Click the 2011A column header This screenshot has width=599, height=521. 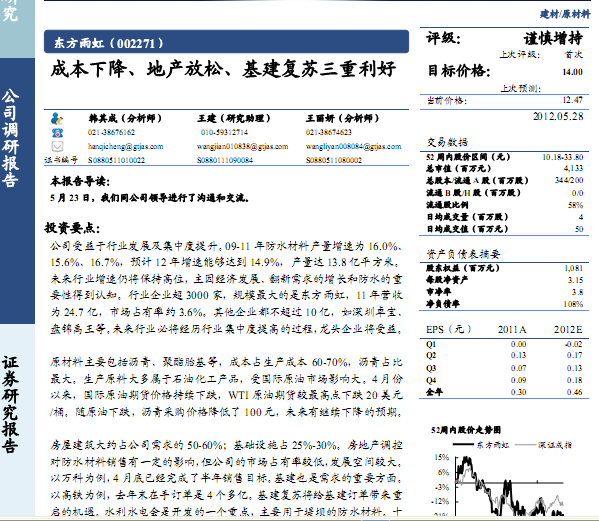pos(512,330)
